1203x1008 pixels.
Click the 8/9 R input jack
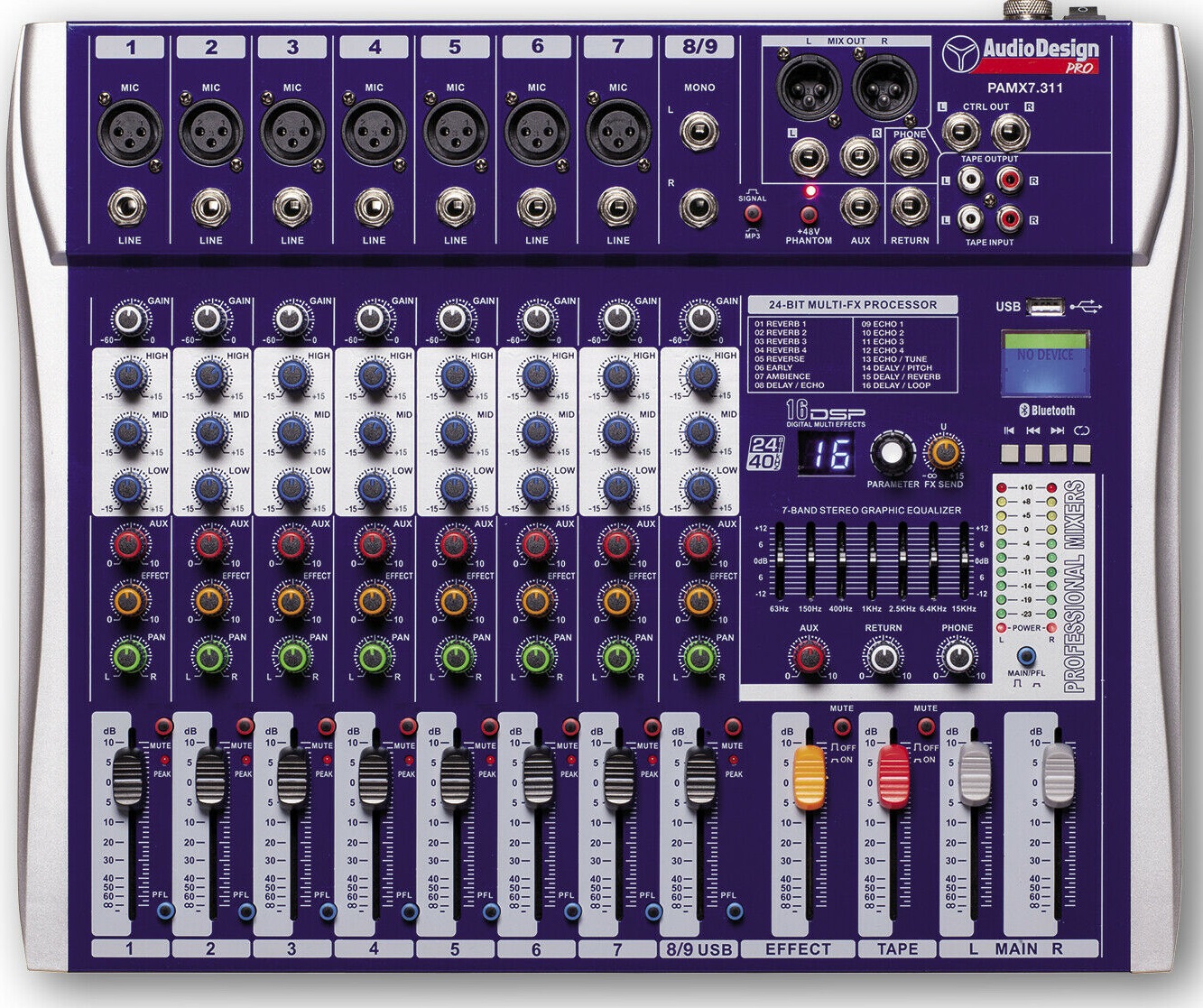[698, 208]
